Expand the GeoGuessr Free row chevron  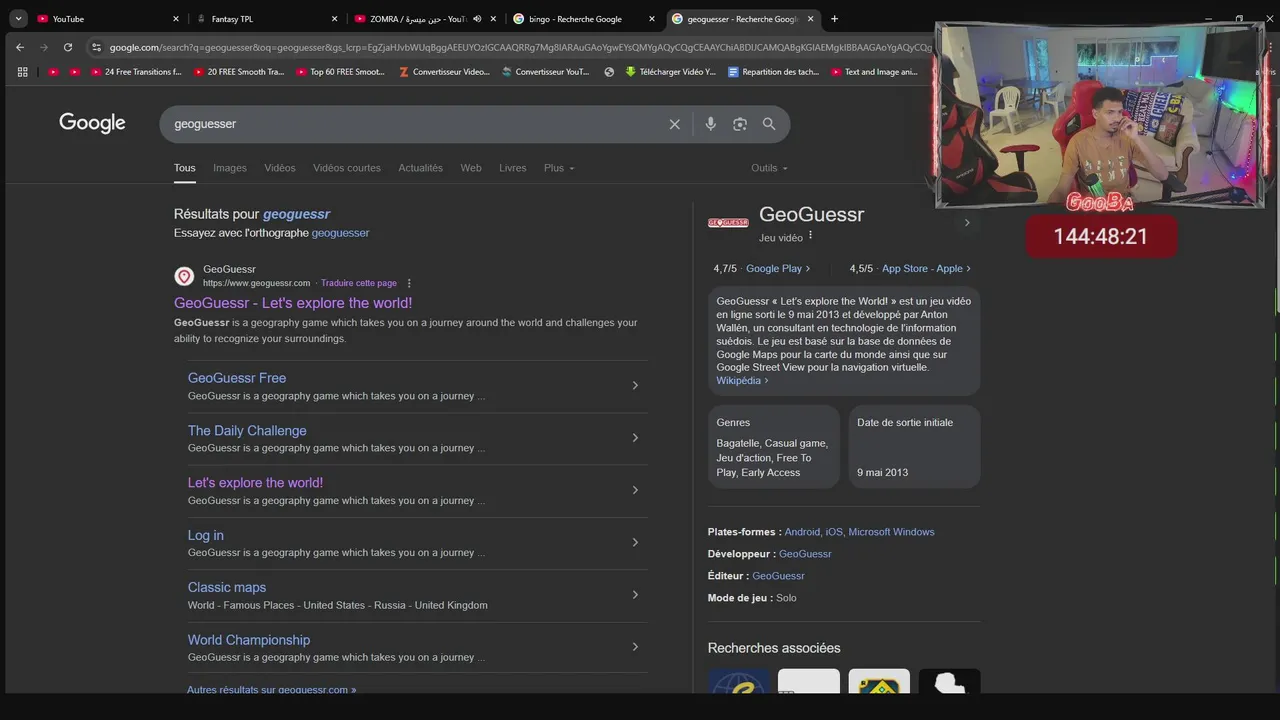coord(635,385)
